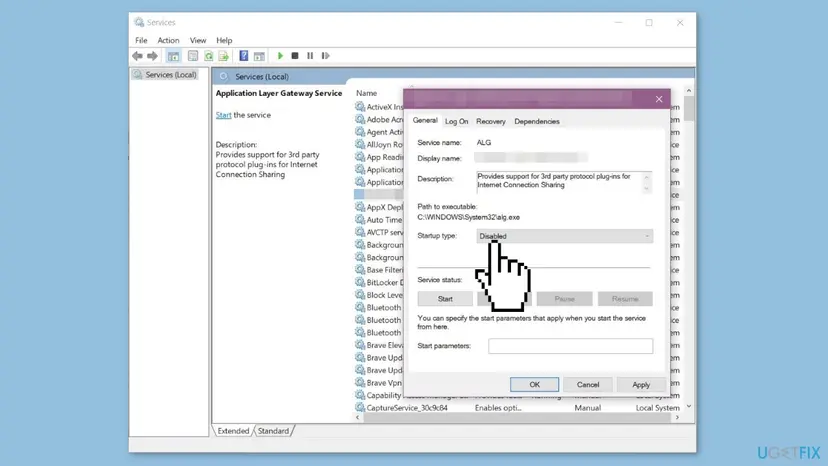
Task: Click gear icon beside AllJoyn Ro service
Action: 360,144
